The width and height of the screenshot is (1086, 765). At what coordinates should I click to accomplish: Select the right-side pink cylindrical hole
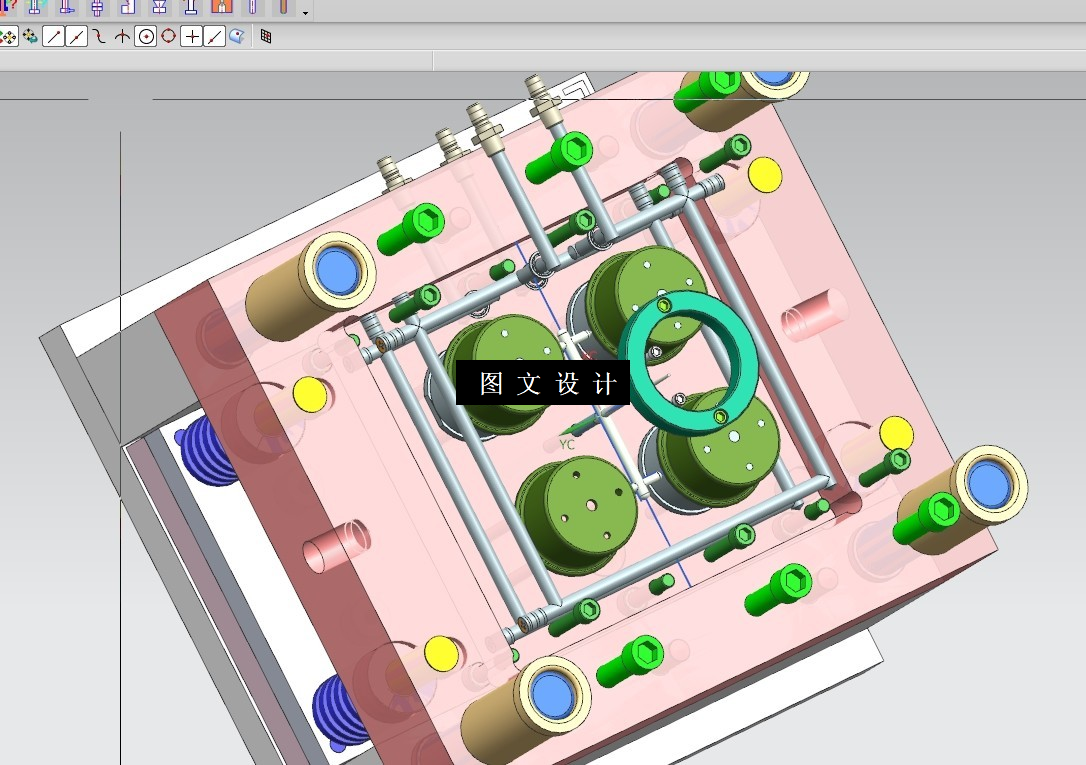[x=812, y=315]
